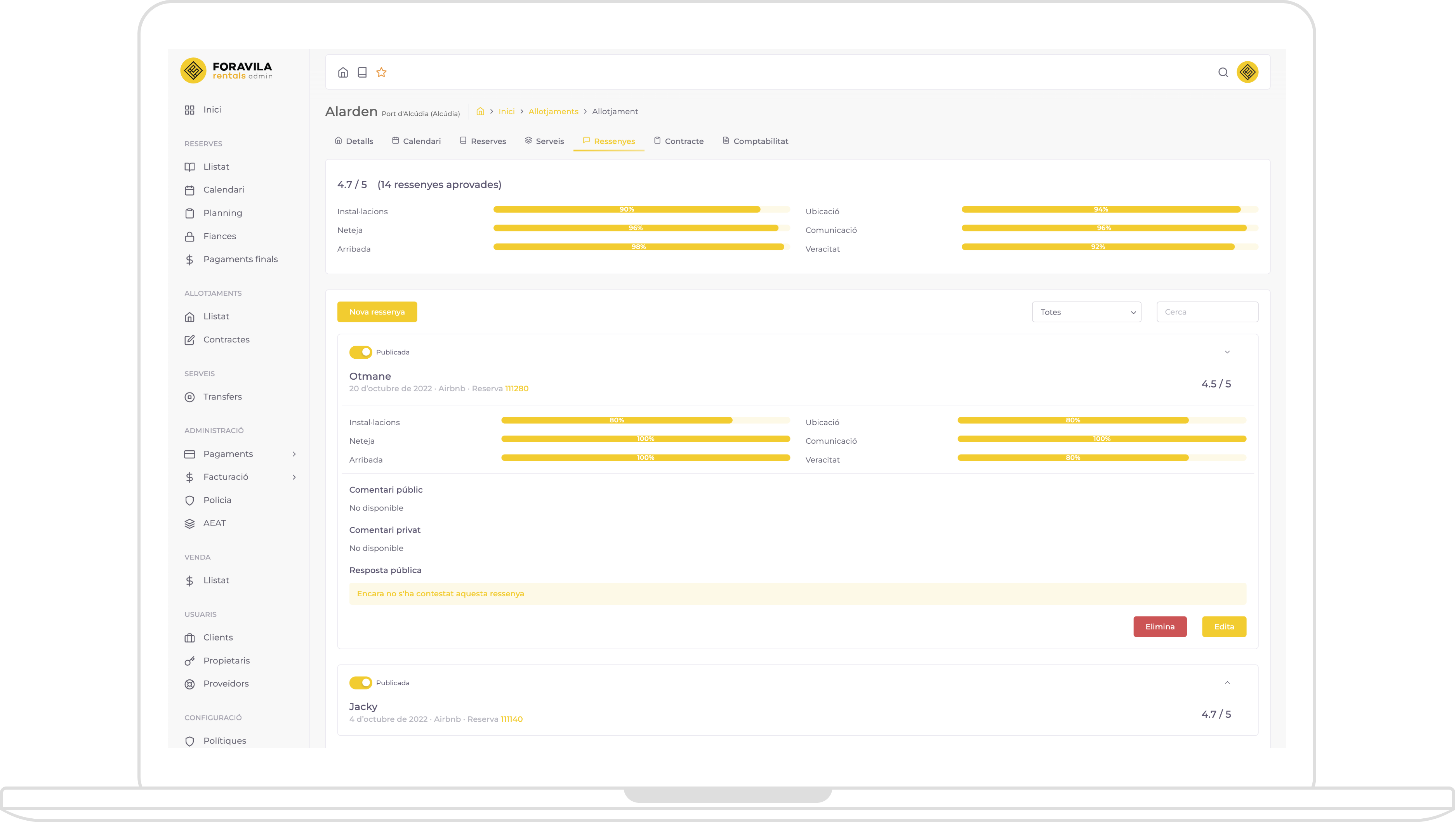
Task: Switch to the Serveis tab
Action: 544,141
